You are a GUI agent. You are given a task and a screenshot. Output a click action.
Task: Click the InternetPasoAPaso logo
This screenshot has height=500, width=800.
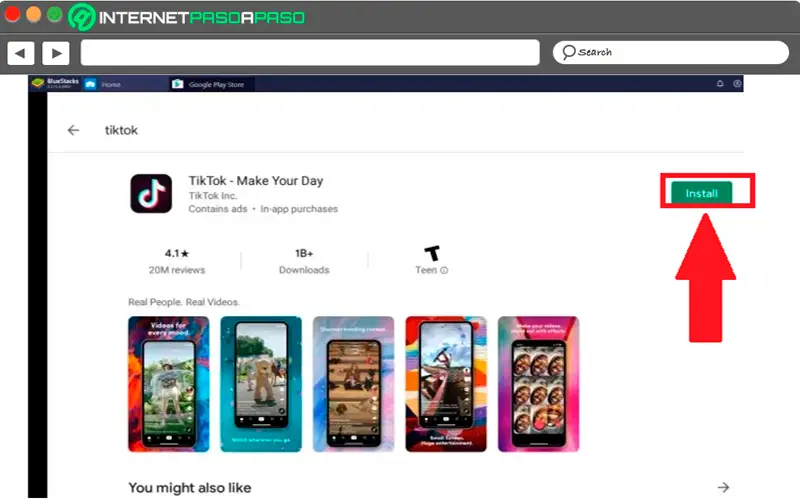pyautogui.click(x=187, y=17)
